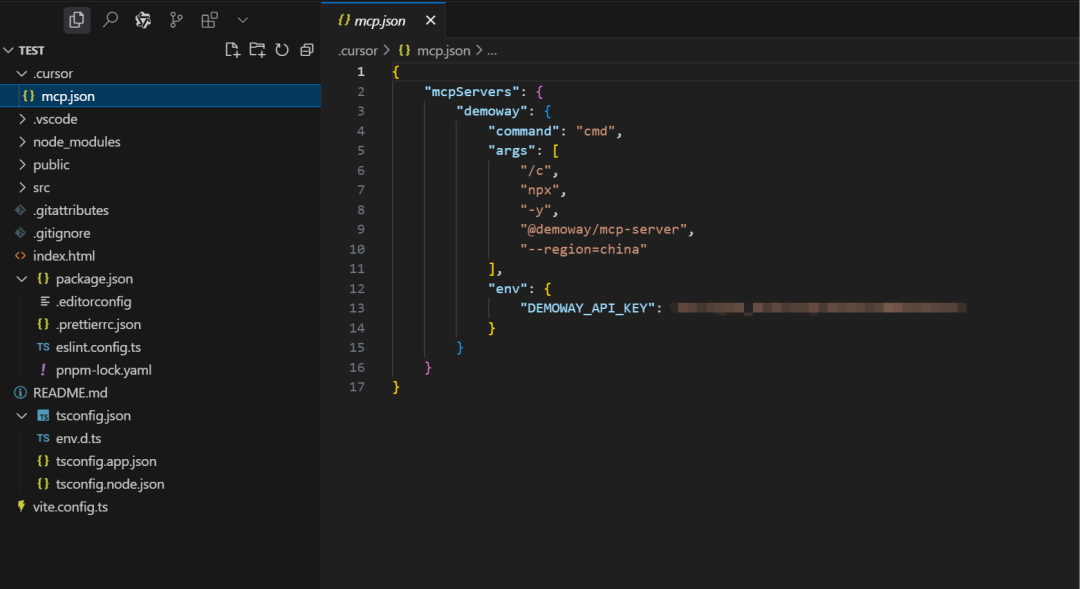The height and width of the screenshot is (589, 1080).
Task: Collapse the tsconfig.json nested group
Action: pos(22,416)
